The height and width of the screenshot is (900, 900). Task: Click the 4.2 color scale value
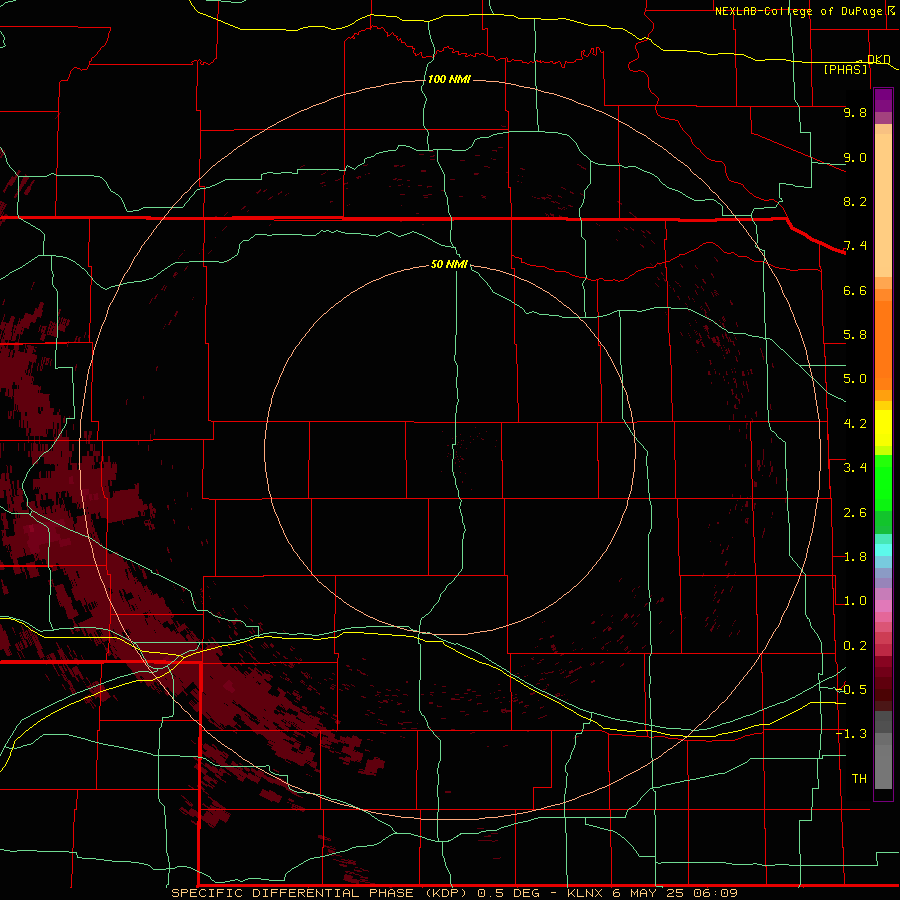coord(855,424)
